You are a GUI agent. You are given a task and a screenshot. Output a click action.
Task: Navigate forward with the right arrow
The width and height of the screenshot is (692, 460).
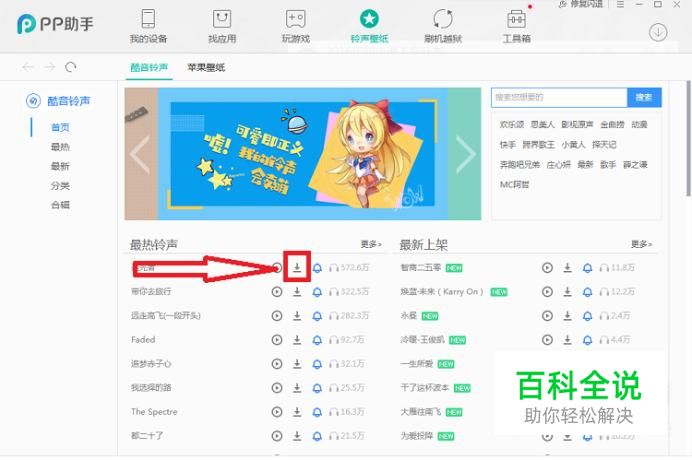[x=49, y=67]
